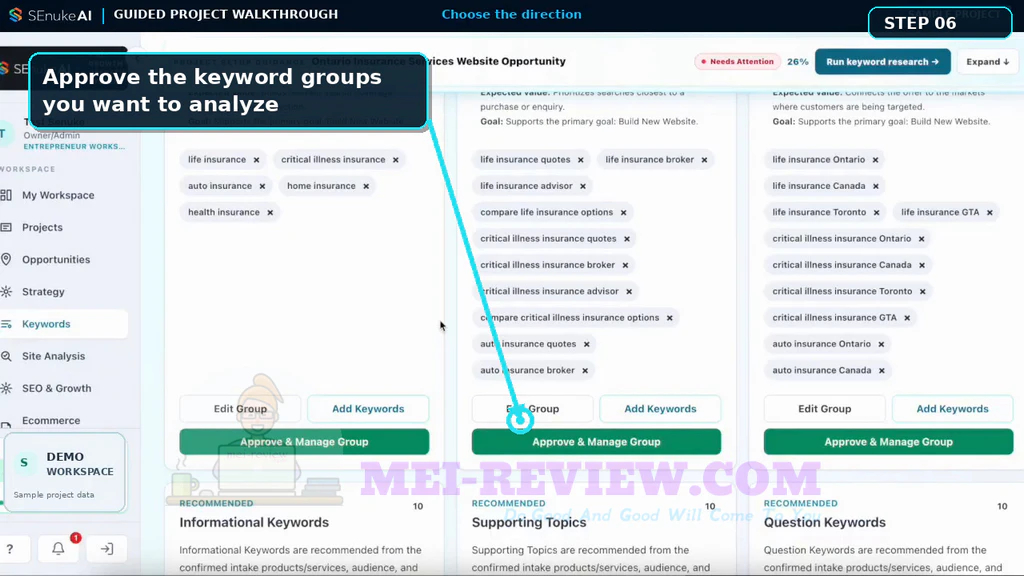This screenshot has height=576, width=1024.
Task: Remove 'auto insurance Canada' keyword chip
Action: point(882,370)
